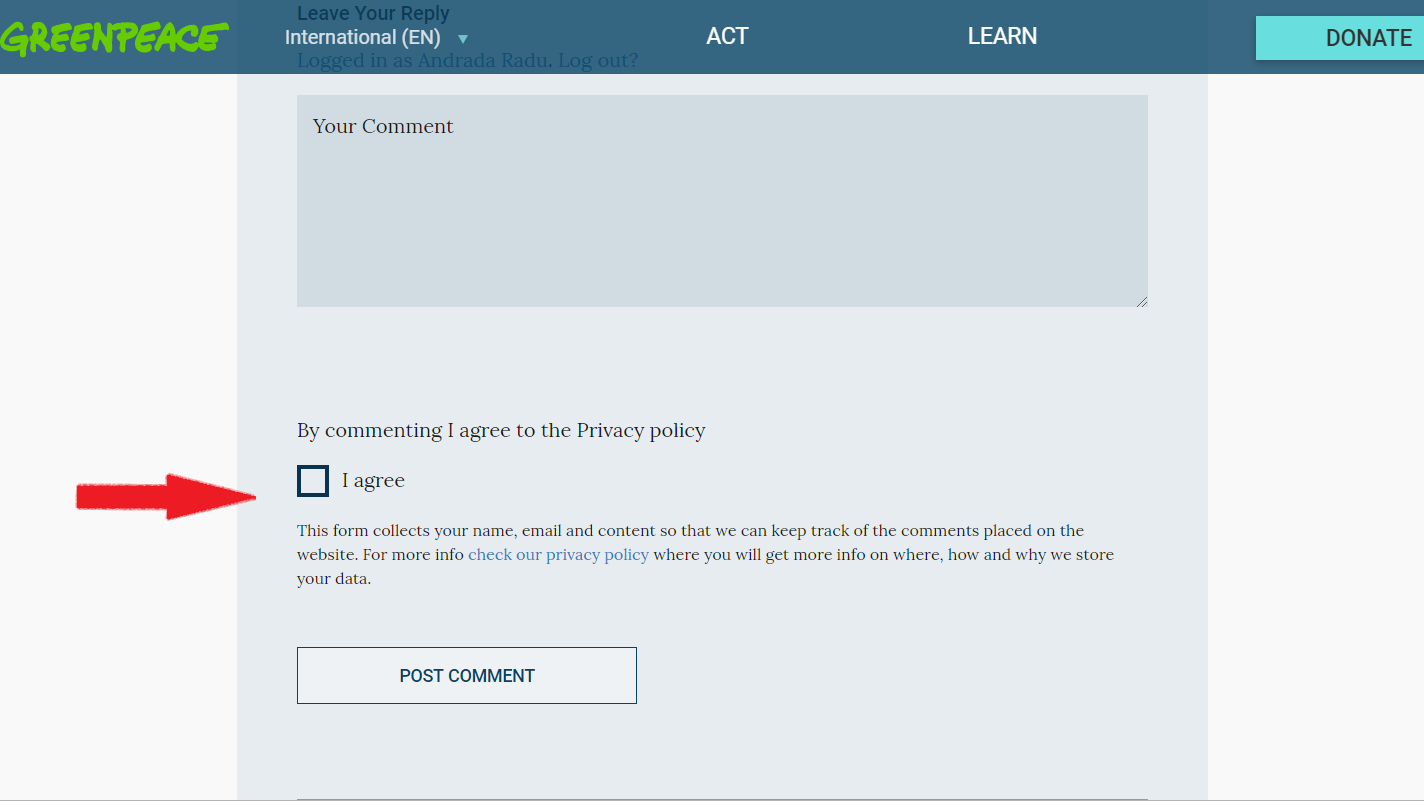Screen dimensions: 1424x808
Task: Open the Andrada Radu profile link
Action: [483, 60]
